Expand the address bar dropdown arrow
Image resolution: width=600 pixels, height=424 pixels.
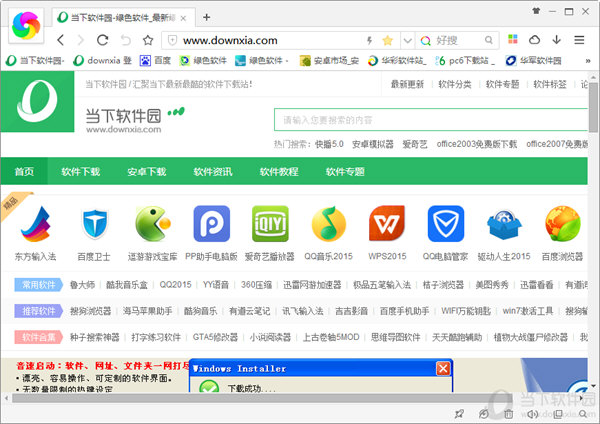pos(408,40)
